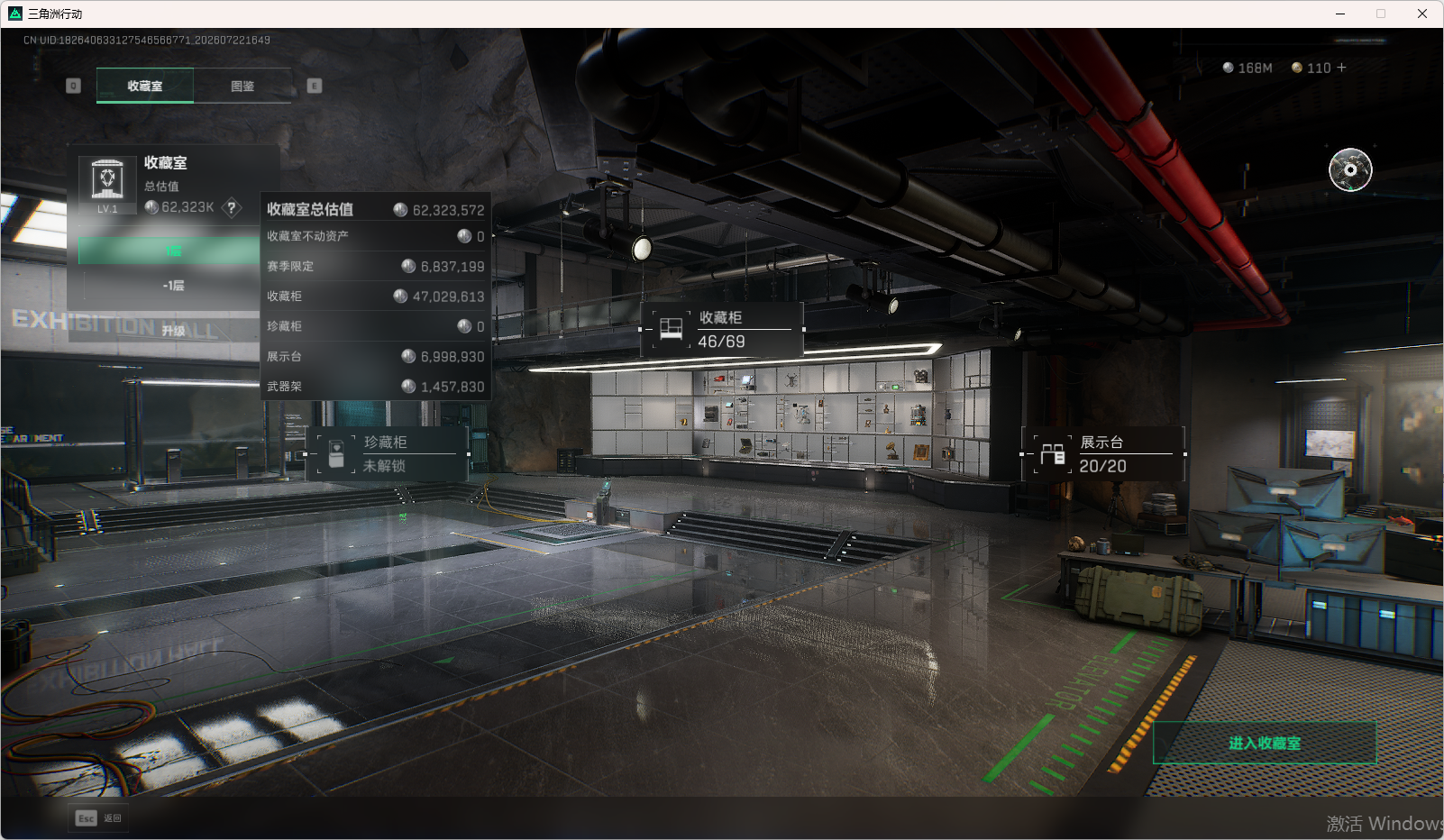Open the 收藏室 tab
The image size is (1444, 840).
click(145, 86)
